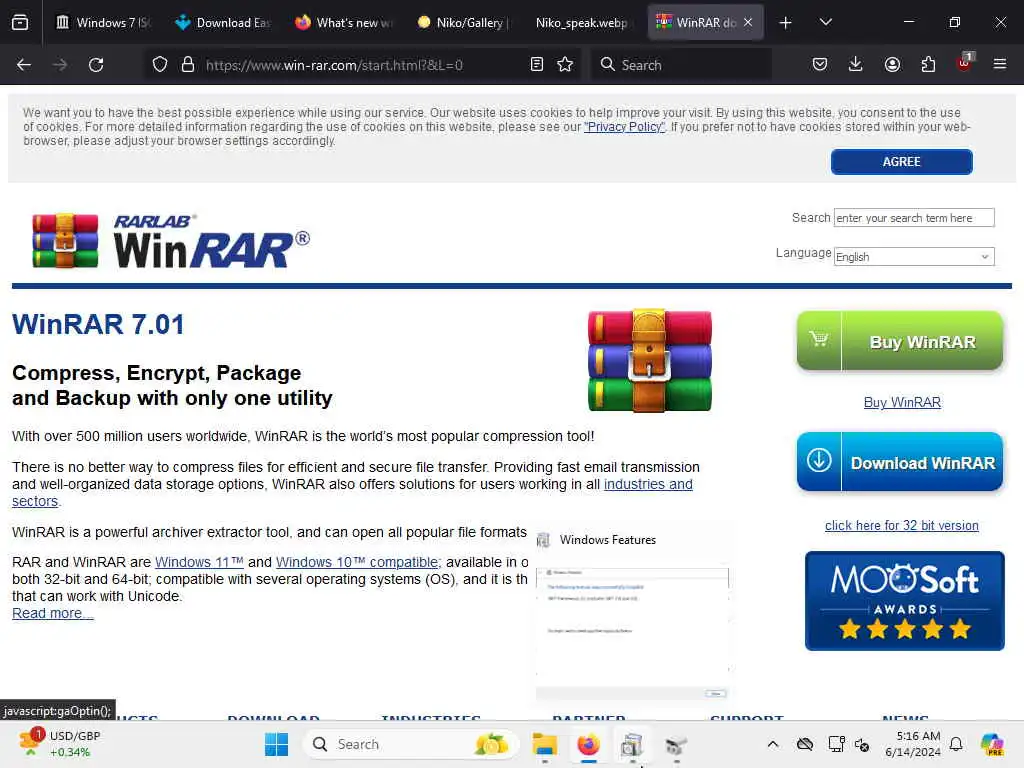The height and width of the screenshot is (768, 1024).
Task: Click the site search term field
Action: point(914,217)
